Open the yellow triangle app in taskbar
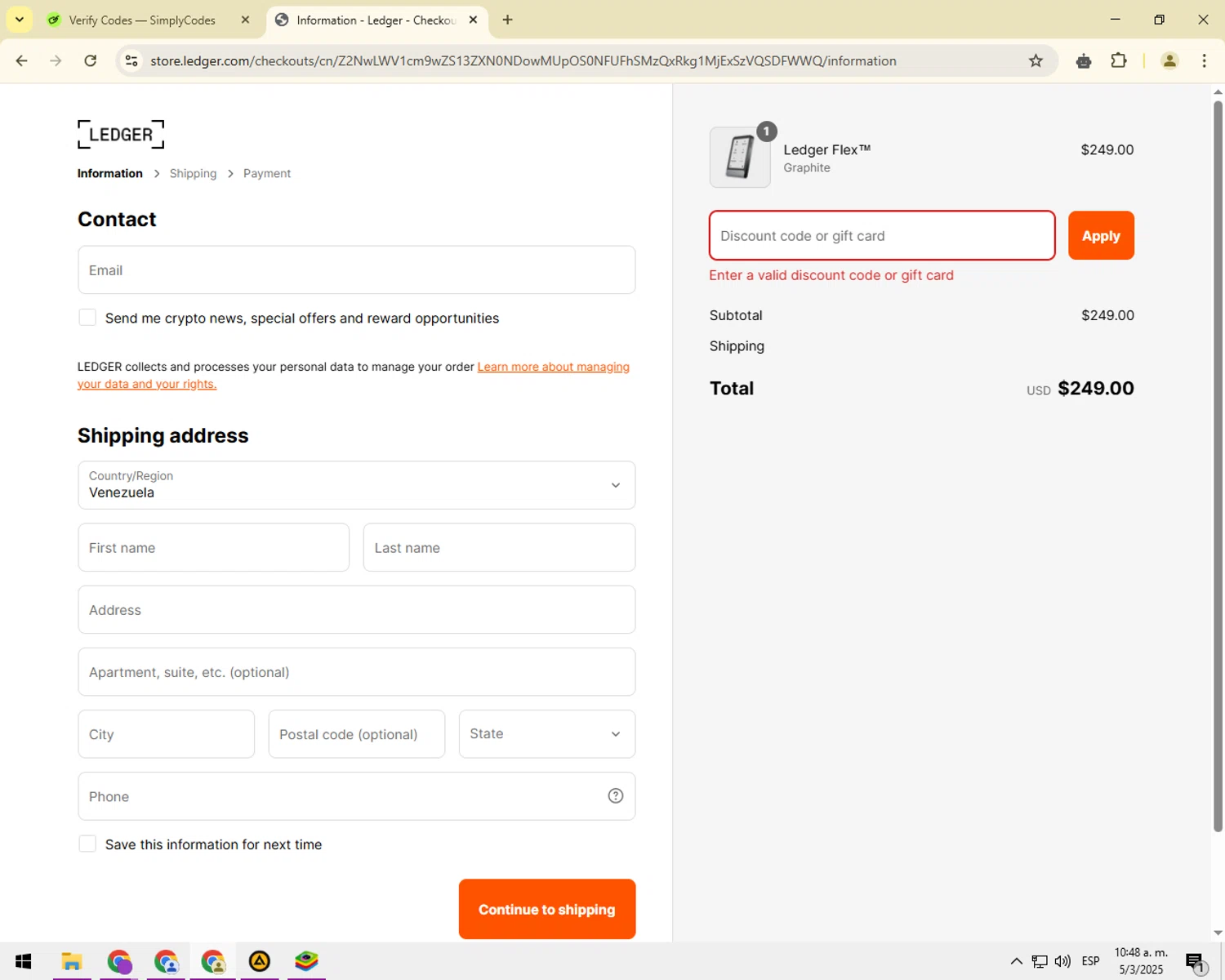The height and width of the screenshot is (980, 1225). point(260,961)
